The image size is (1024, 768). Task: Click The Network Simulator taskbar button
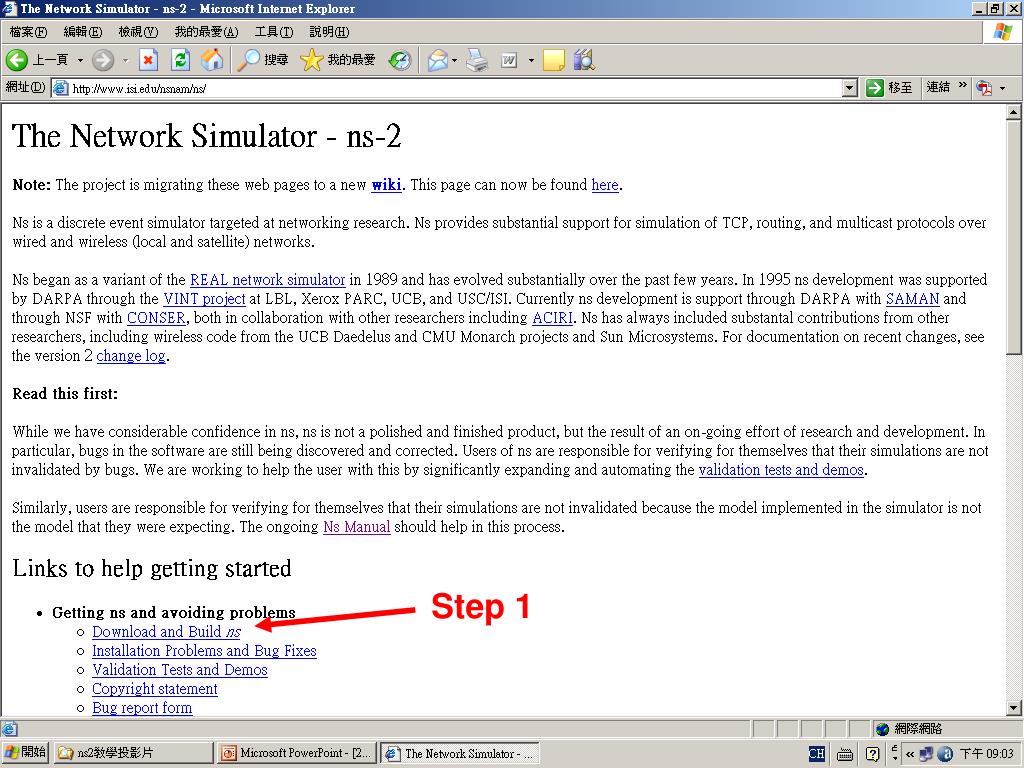coord(460,753)
